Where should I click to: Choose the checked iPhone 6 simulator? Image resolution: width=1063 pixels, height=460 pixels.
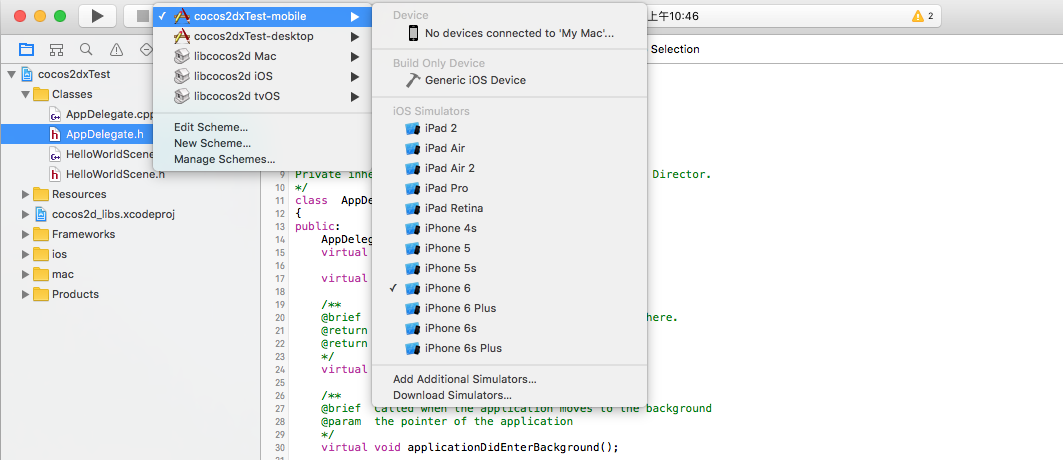[509, 288]
